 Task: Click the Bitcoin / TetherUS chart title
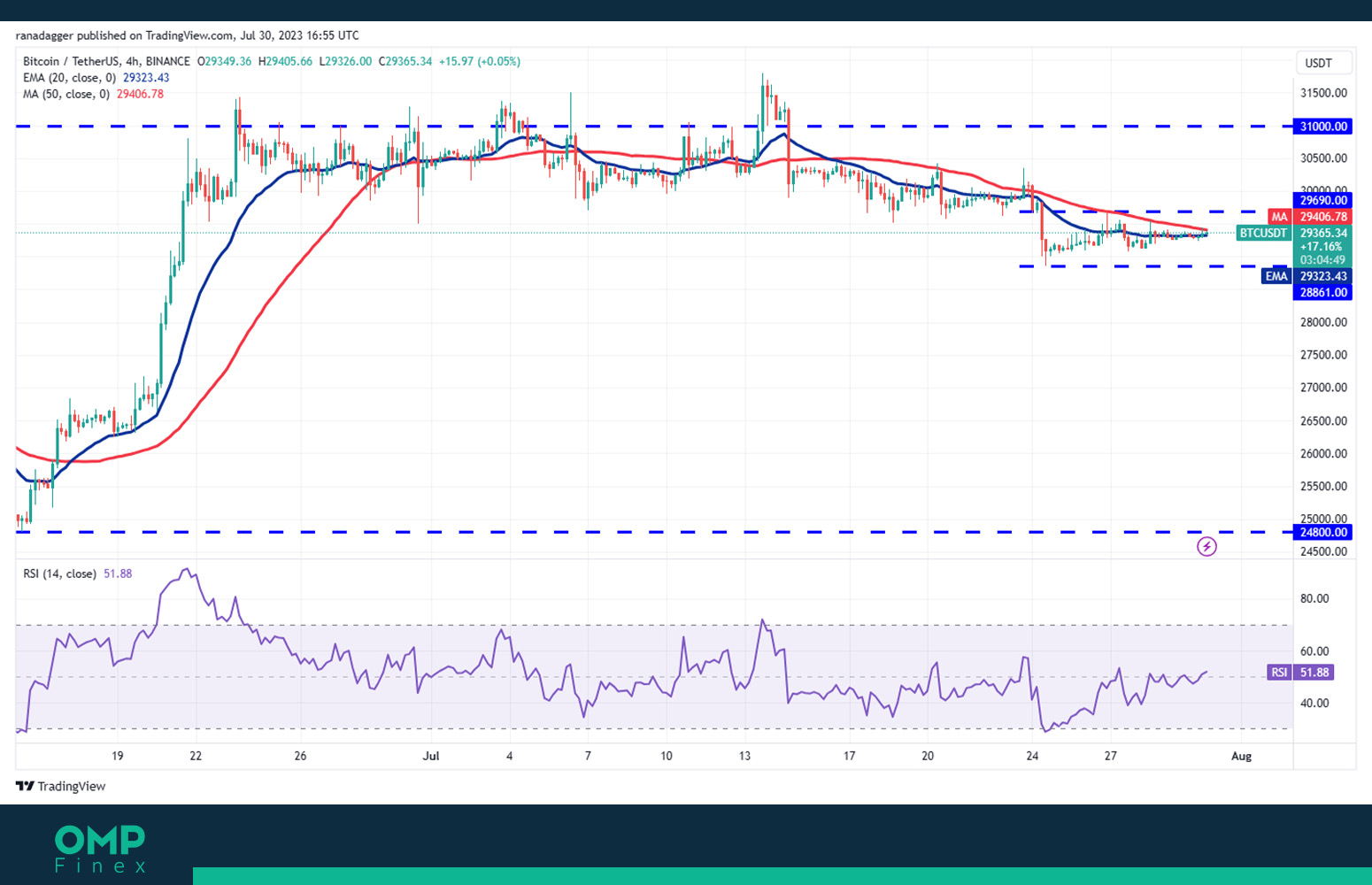point(106,62)
